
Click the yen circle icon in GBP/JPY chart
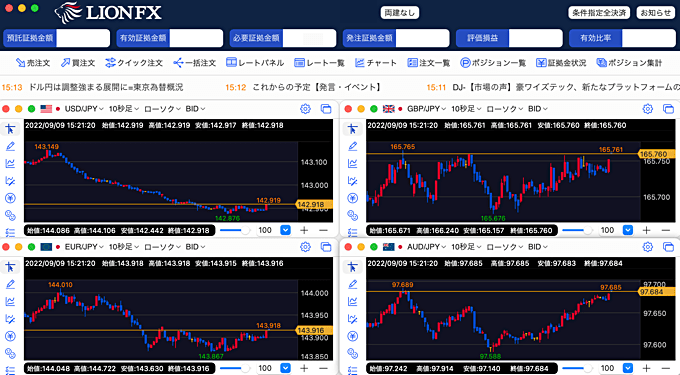(353, 198)
